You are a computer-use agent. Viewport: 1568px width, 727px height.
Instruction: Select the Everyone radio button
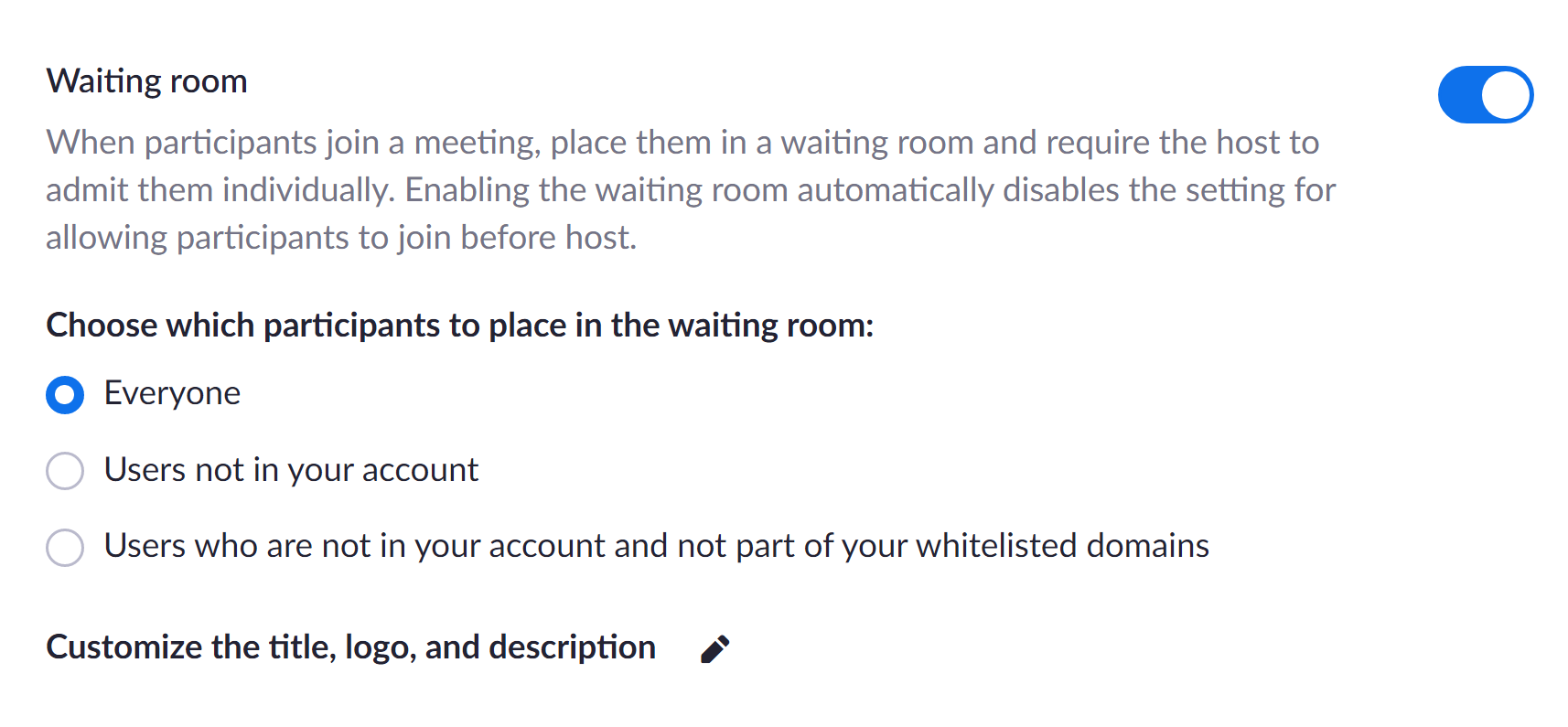65,395
